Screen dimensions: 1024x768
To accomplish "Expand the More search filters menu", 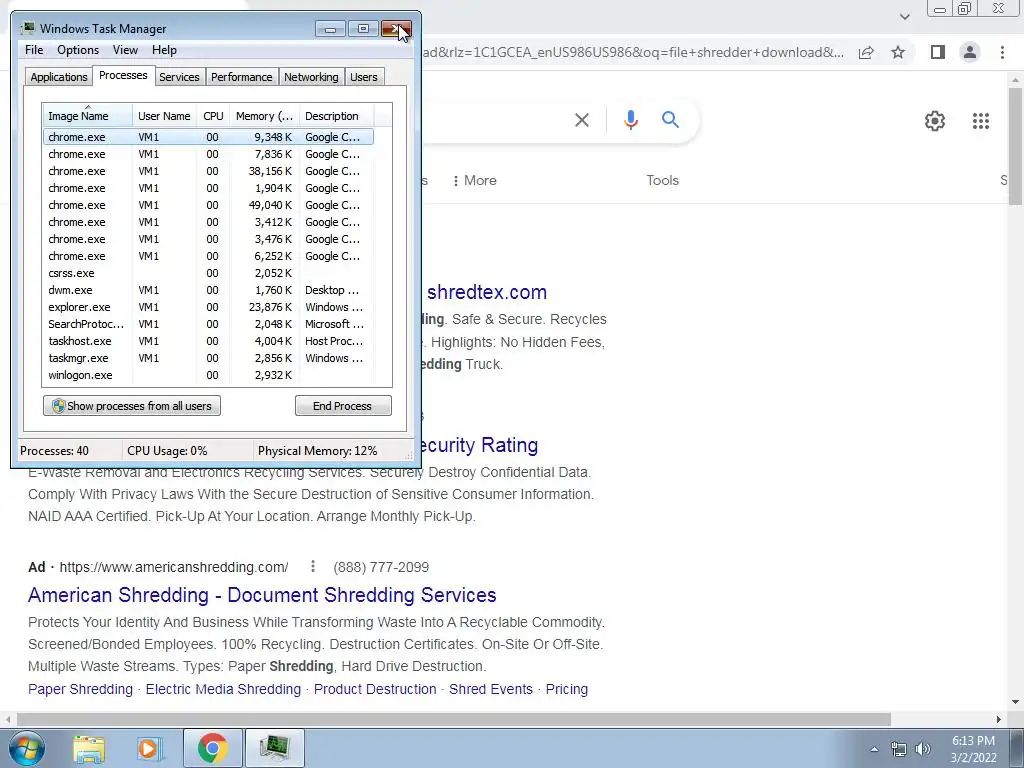I will (x=475, y=180).
